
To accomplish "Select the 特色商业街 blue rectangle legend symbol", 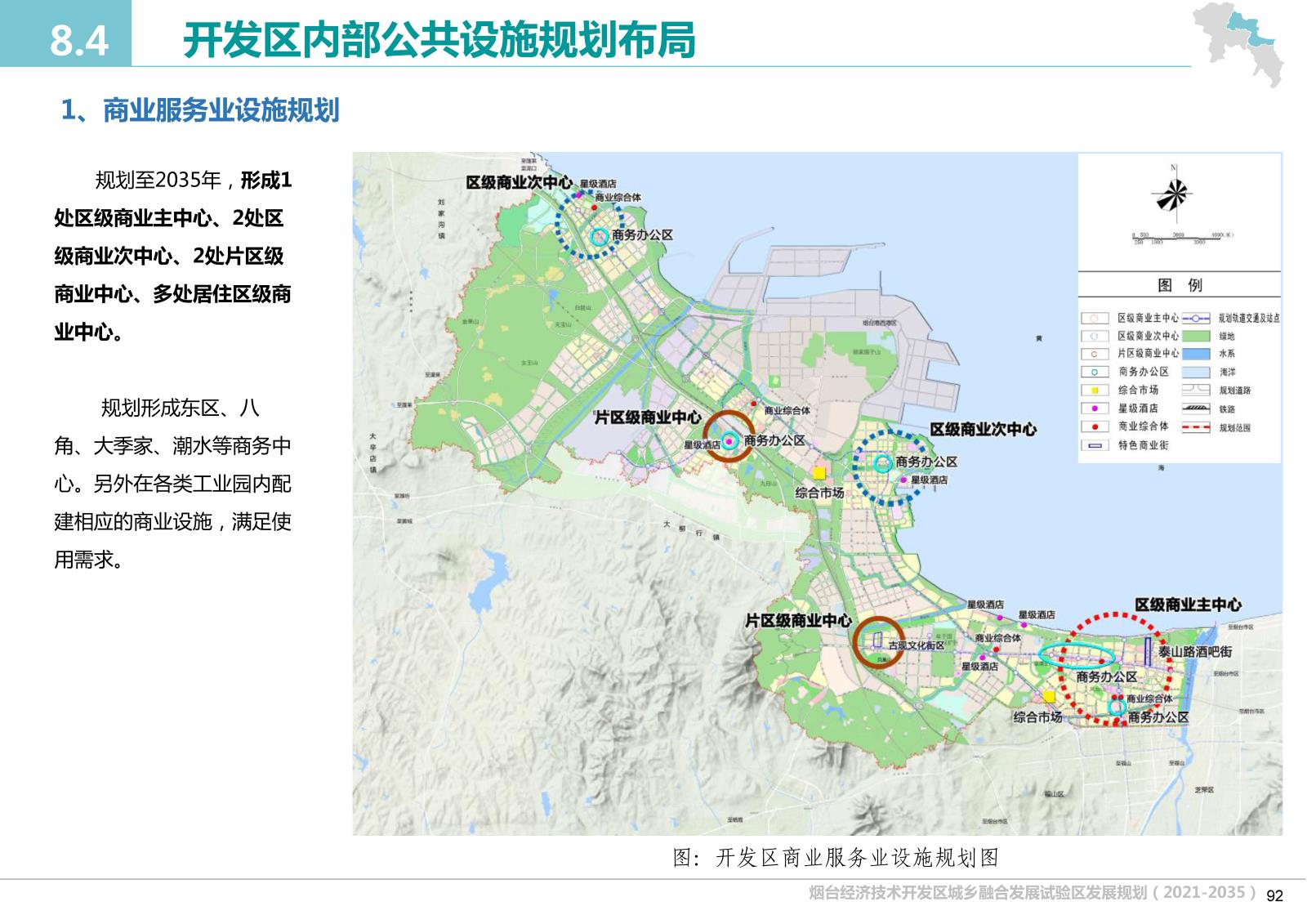I will [1094, 445].
